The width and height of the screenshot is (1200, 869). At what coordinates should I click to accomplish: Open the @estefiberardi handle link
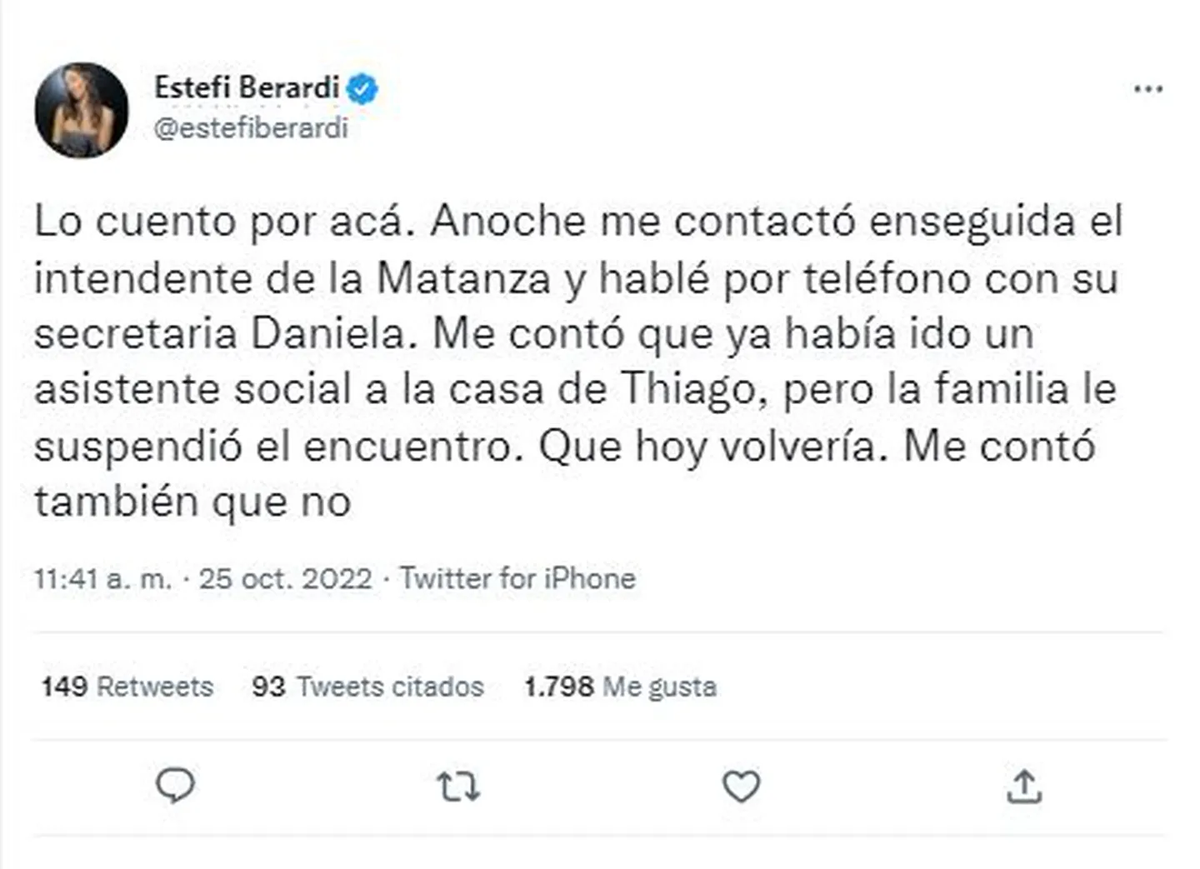click(x=251, y=129)
